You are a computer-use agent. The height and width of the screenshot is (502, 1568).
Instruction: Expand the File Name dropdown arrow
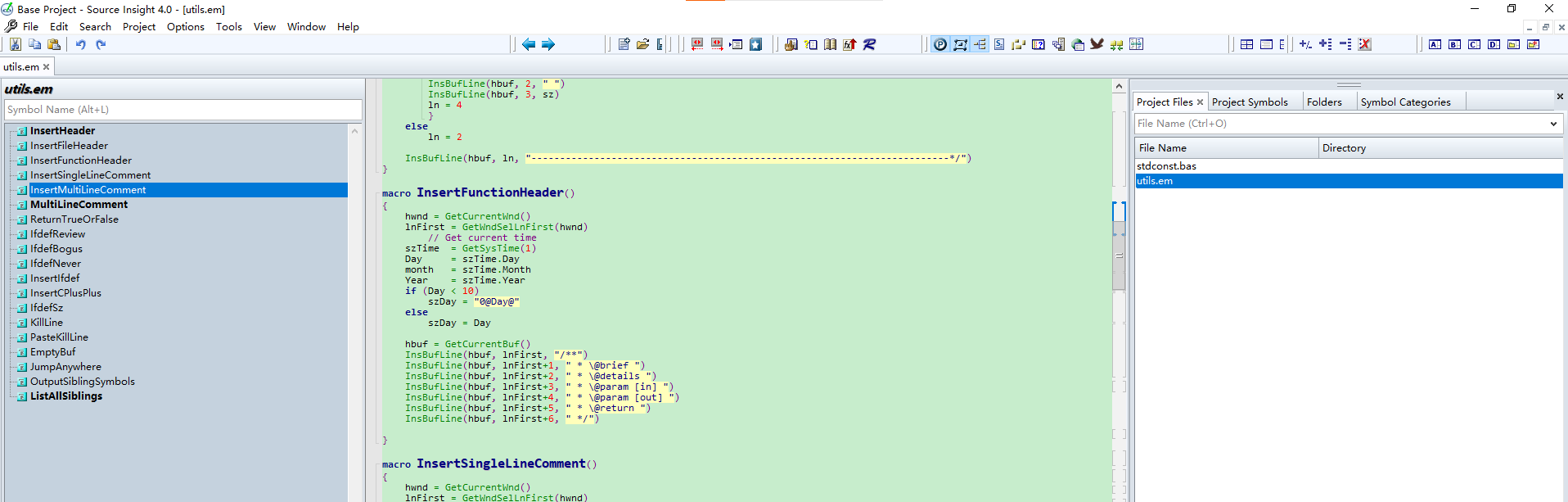click(x=1552, y=124)
